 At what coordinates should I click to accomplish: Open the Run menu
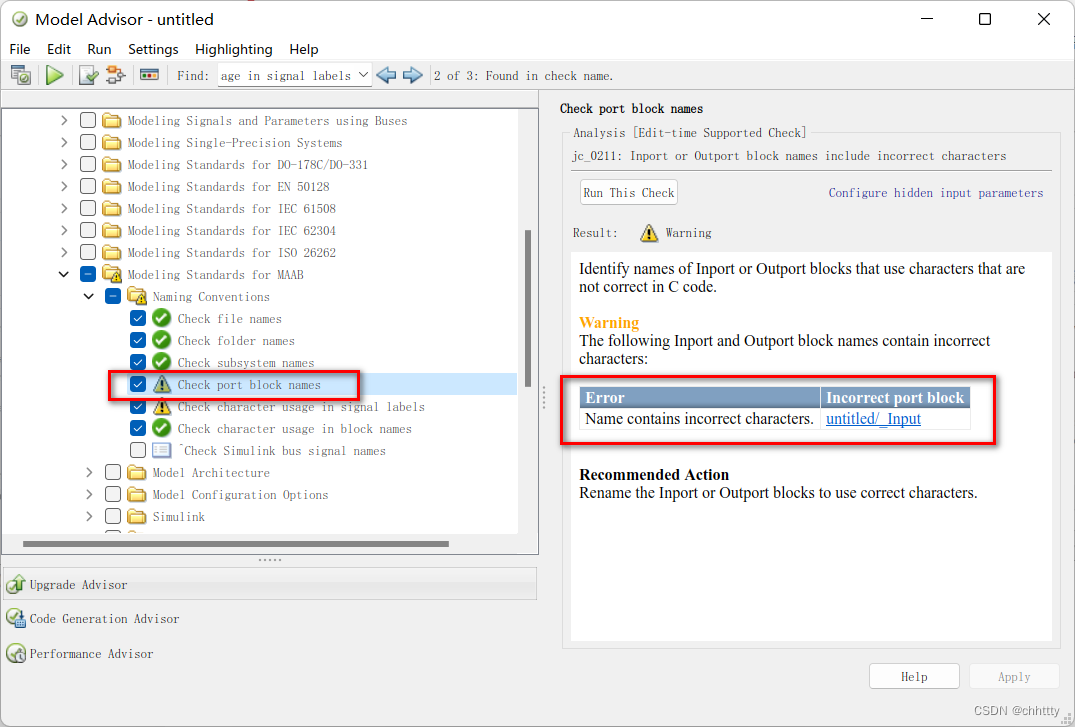click(99, 49)
